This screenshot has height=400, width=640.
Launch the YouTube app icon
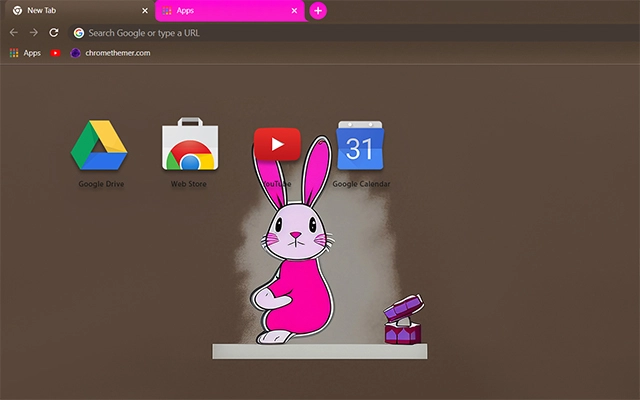point(277,144)
